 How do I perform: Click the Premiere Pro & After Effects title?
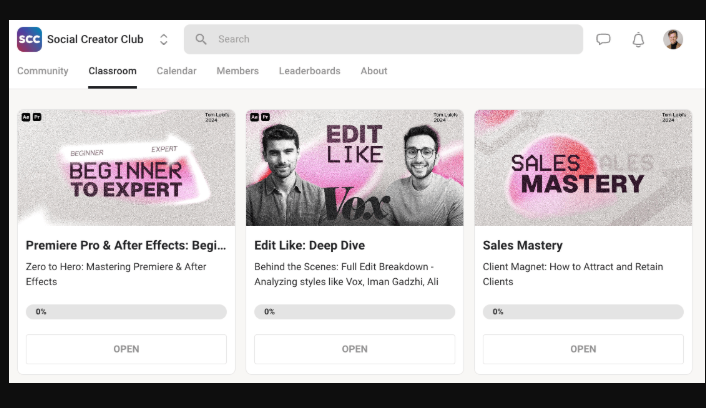click(126, 245)
